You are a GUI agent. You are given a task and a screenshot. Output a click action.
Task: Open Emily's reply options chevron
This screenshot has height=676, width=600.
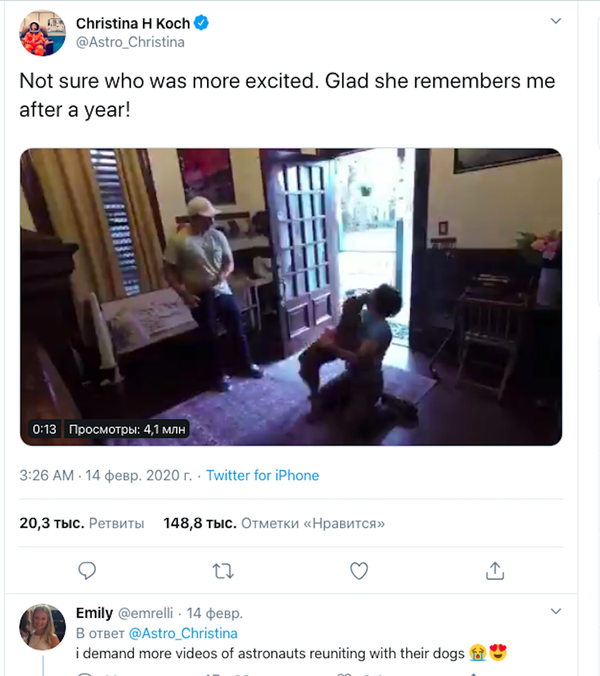pyautogui.click(x=556, y=612)
